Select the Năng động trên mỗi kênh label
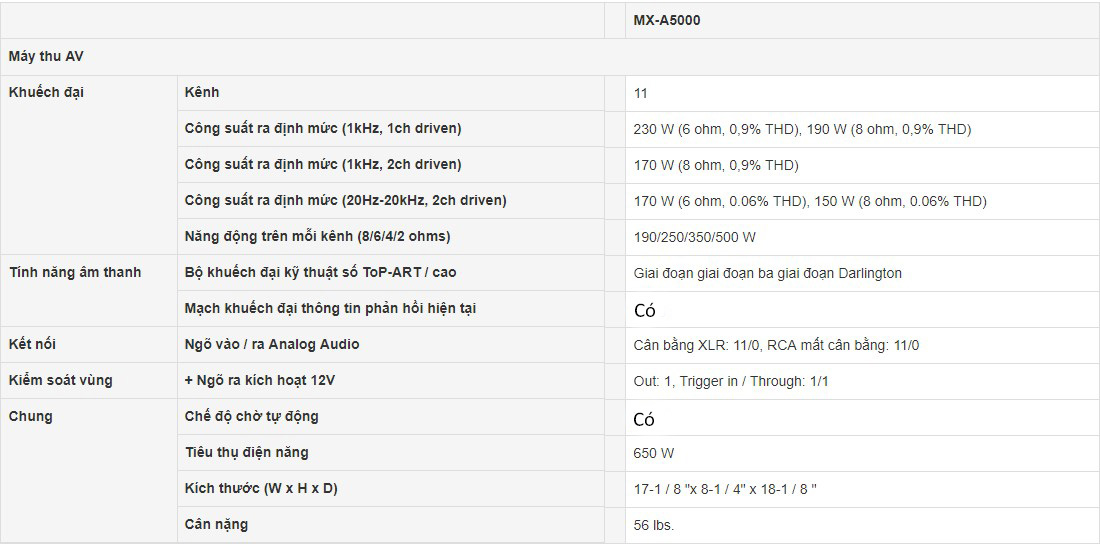 coord(317,237)
